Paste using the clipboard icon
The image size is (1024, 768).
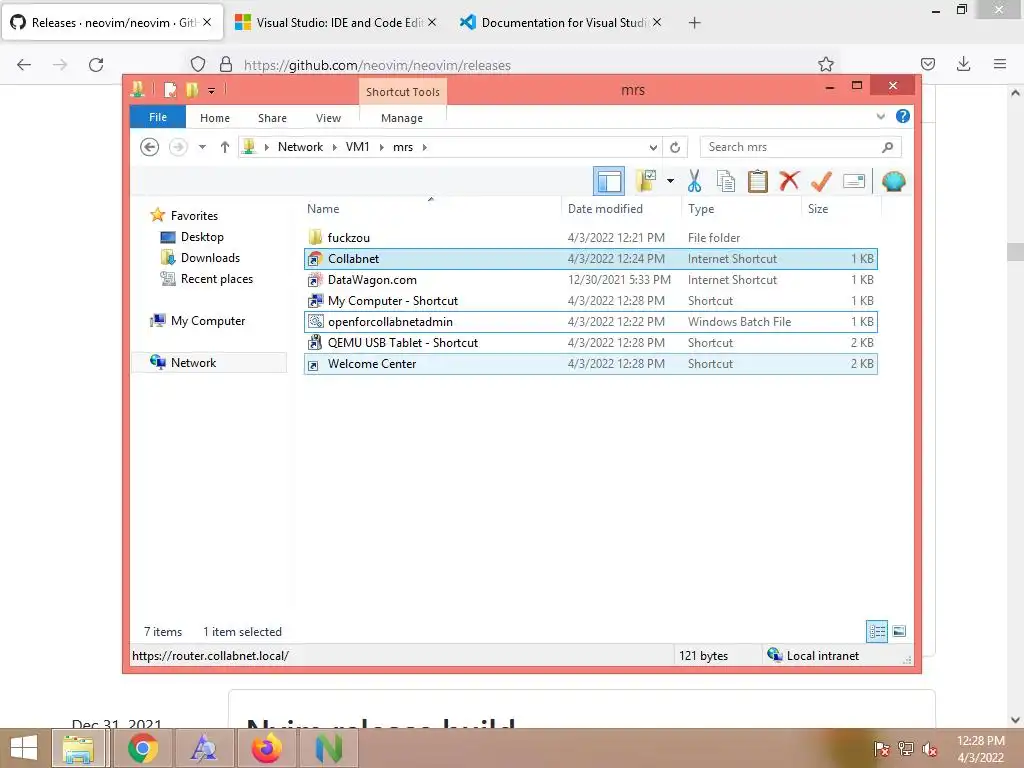tap(757, 181)
